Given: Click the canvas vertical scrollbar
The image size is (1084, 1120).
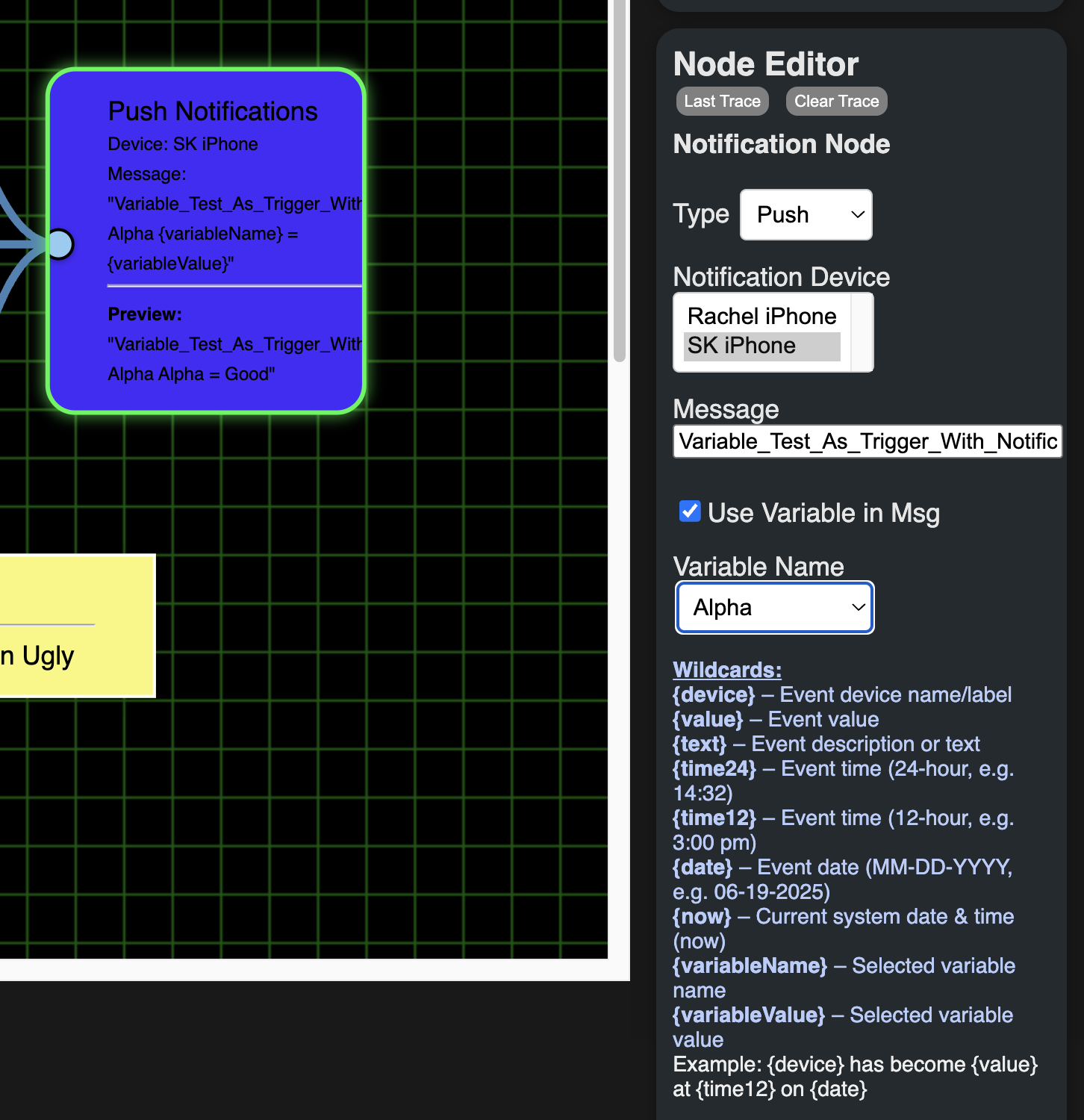Looking at the screenshot, I should (x=619, y=181).
